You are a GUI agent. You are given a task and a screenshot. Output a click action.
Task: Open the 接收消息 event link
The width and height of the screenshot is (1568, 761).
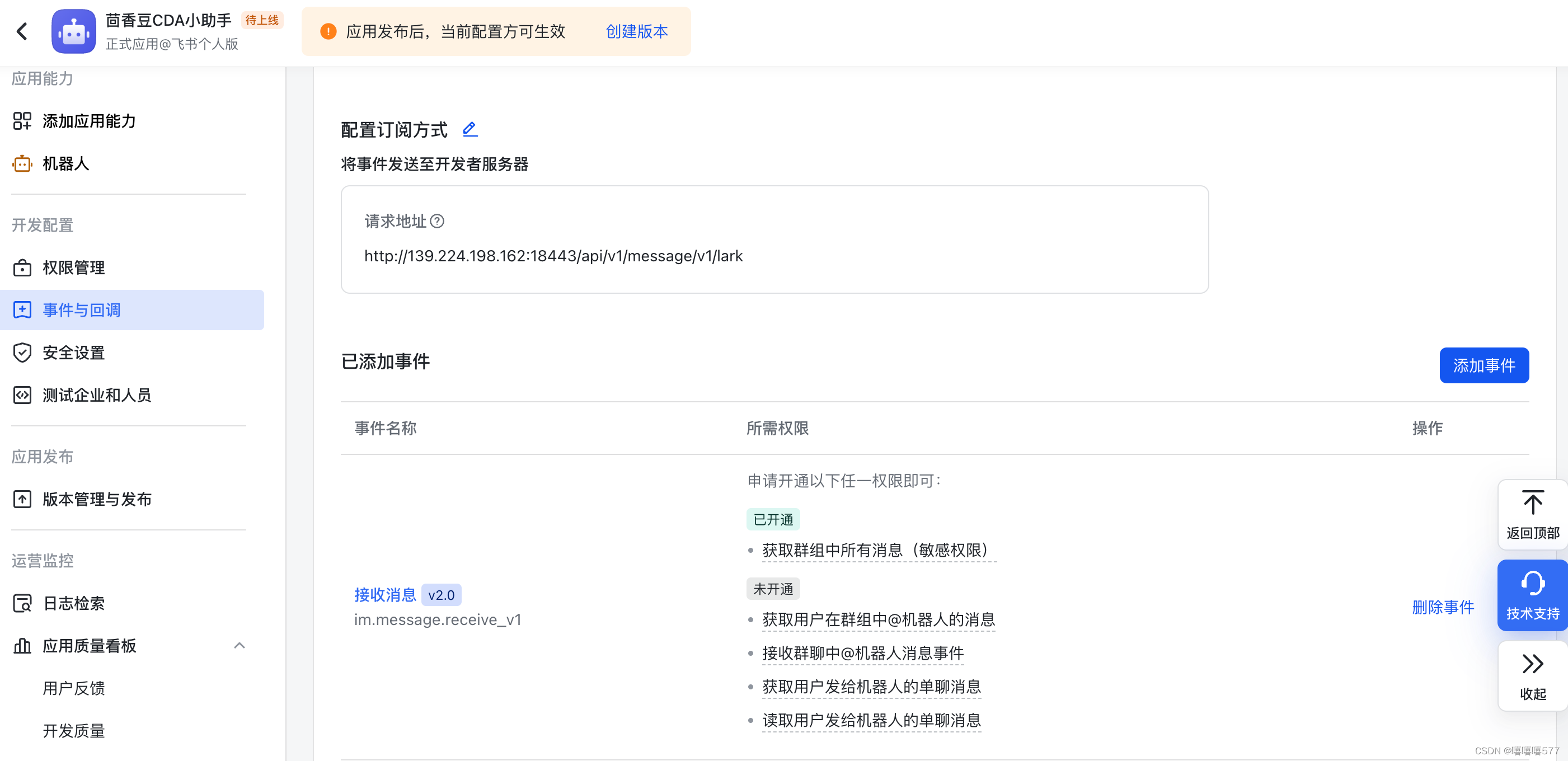[384, 595]
